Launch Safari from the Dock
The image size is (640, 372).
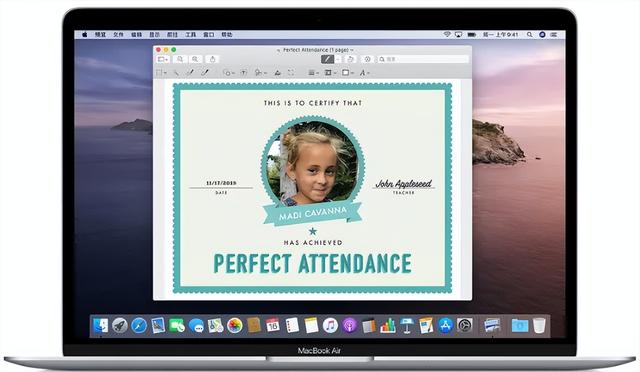tap(139, 325)
